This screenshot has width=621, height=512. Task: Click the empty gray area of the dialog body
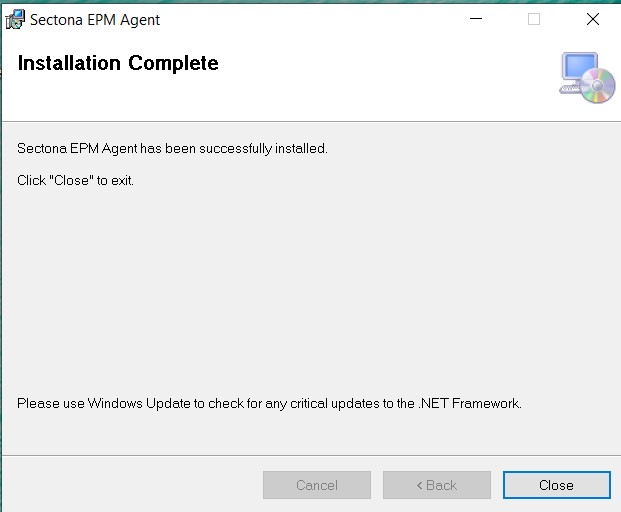pos(300,290)
